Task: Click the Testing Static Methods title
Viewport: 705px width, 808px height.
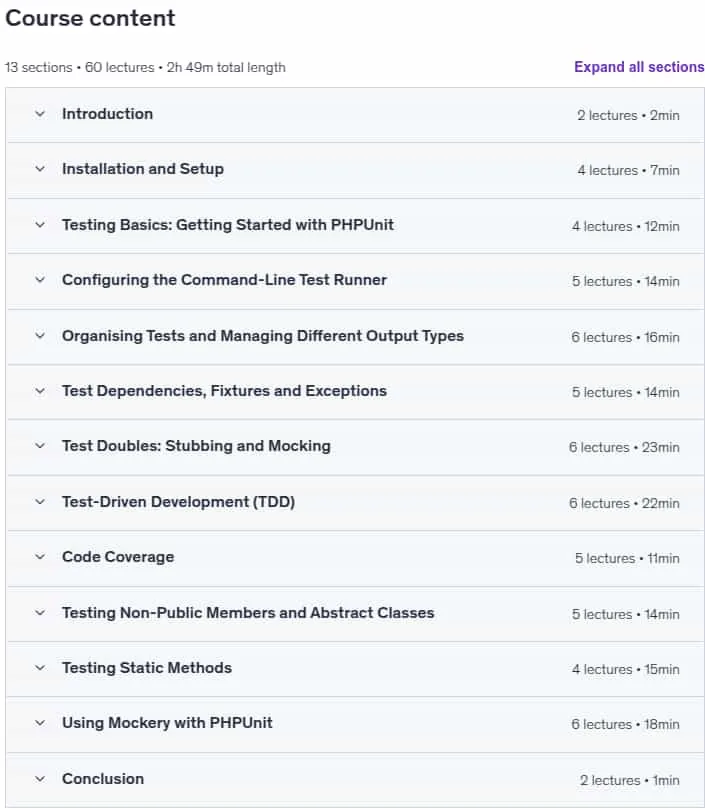Action: 147,668
